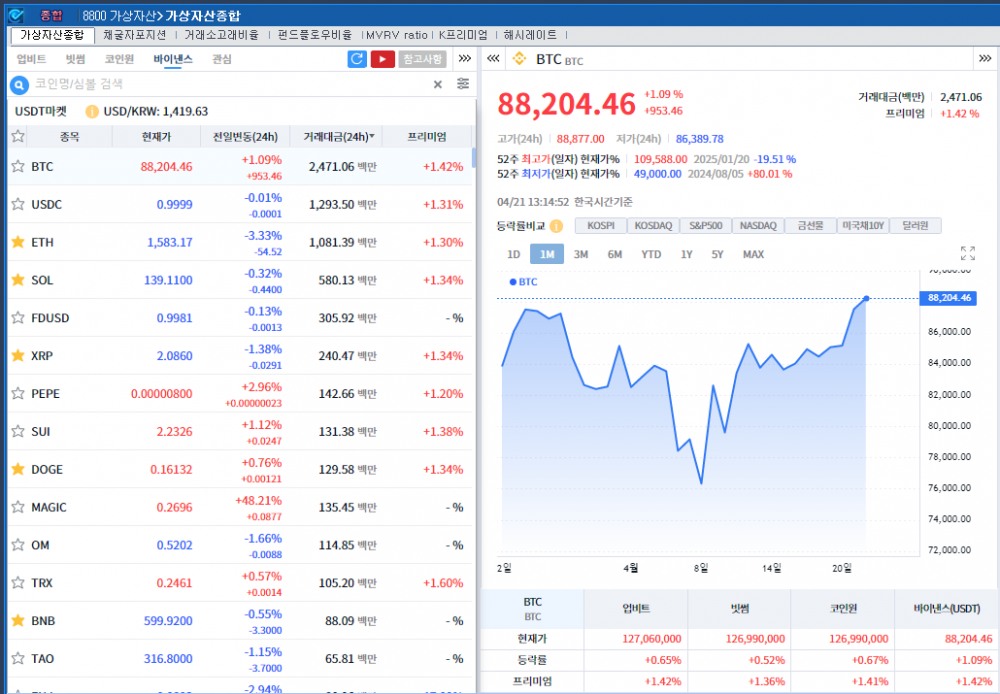Click the magnifier icon in the search bar
Viewport: 1000px width, 694px height.
tap(20, 84)
